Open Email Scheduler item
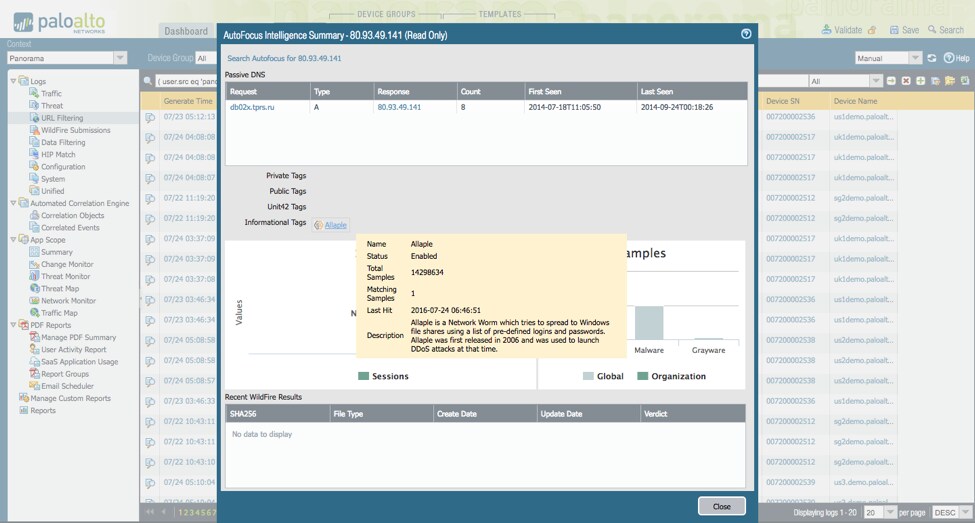This screenshot has width=975, height=523. click(x=67, y=386)
